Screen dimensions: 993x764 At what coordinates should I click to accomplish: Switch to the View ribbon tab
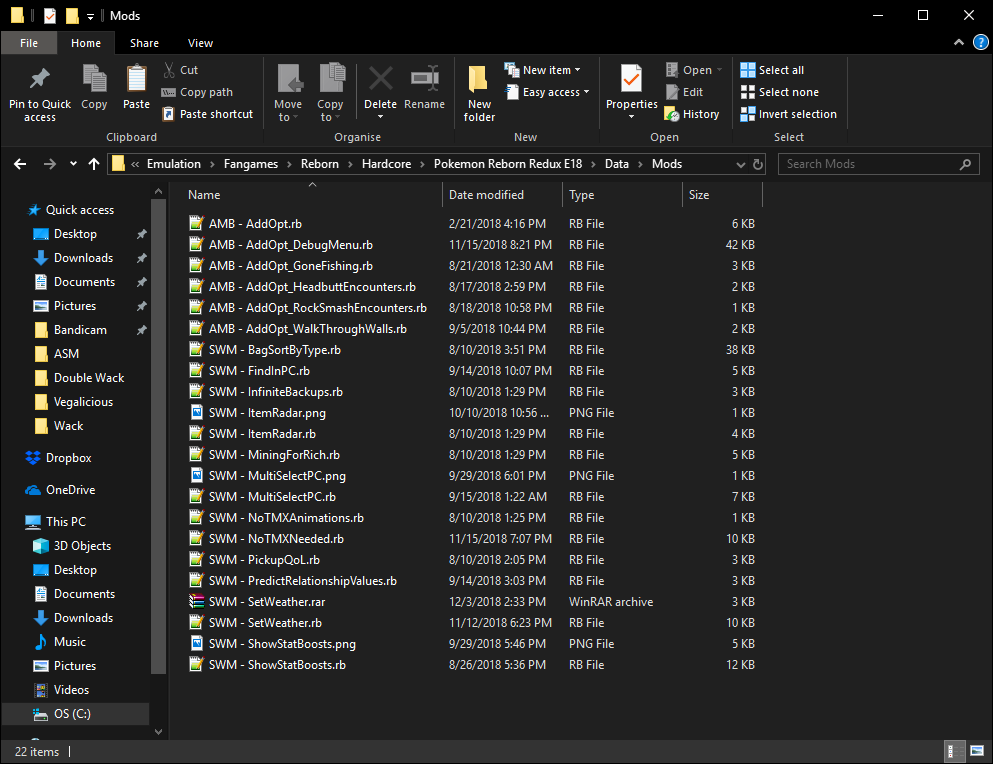200,43
